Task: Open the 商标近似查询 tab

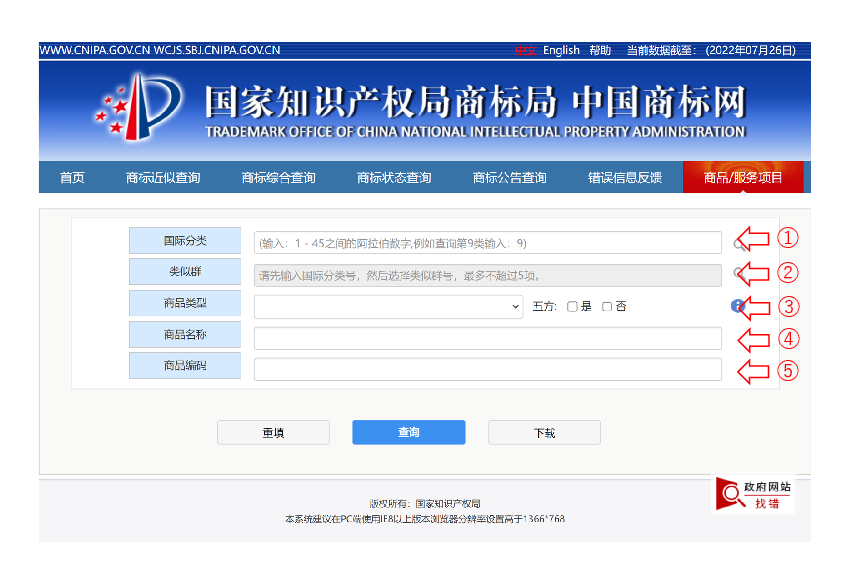Action: pos(163,177)
